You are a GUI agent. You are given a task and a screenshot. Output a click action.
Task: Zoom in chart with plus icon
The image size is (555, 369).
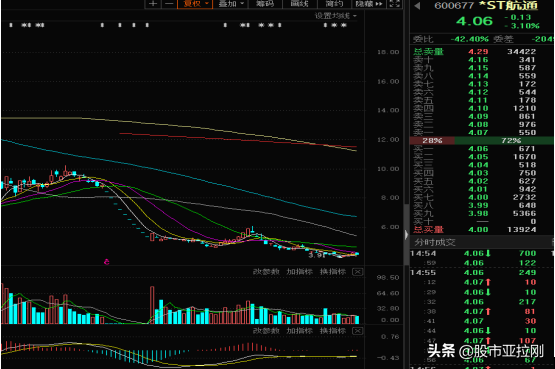click(153, 4)
